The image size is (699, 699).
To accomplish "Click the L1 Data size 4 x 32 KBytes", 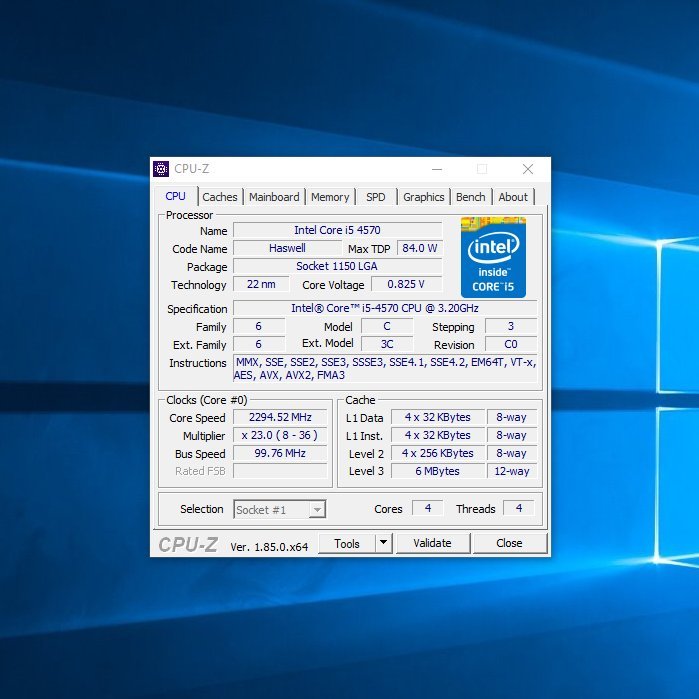I will 438,417.
